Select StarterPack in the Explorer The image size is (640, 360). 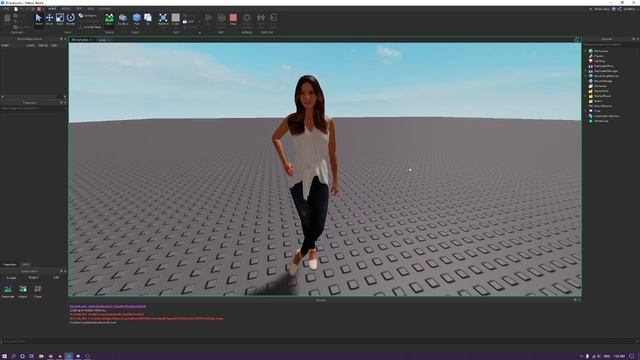click(x=601, y=91)
